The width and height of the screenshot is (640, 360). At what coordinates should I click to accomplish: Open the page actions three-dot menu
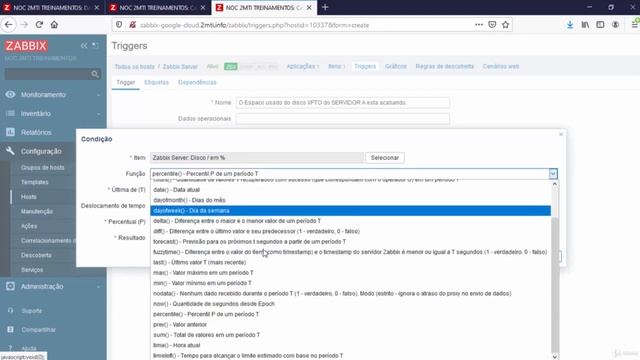click(x=479, y=25)
